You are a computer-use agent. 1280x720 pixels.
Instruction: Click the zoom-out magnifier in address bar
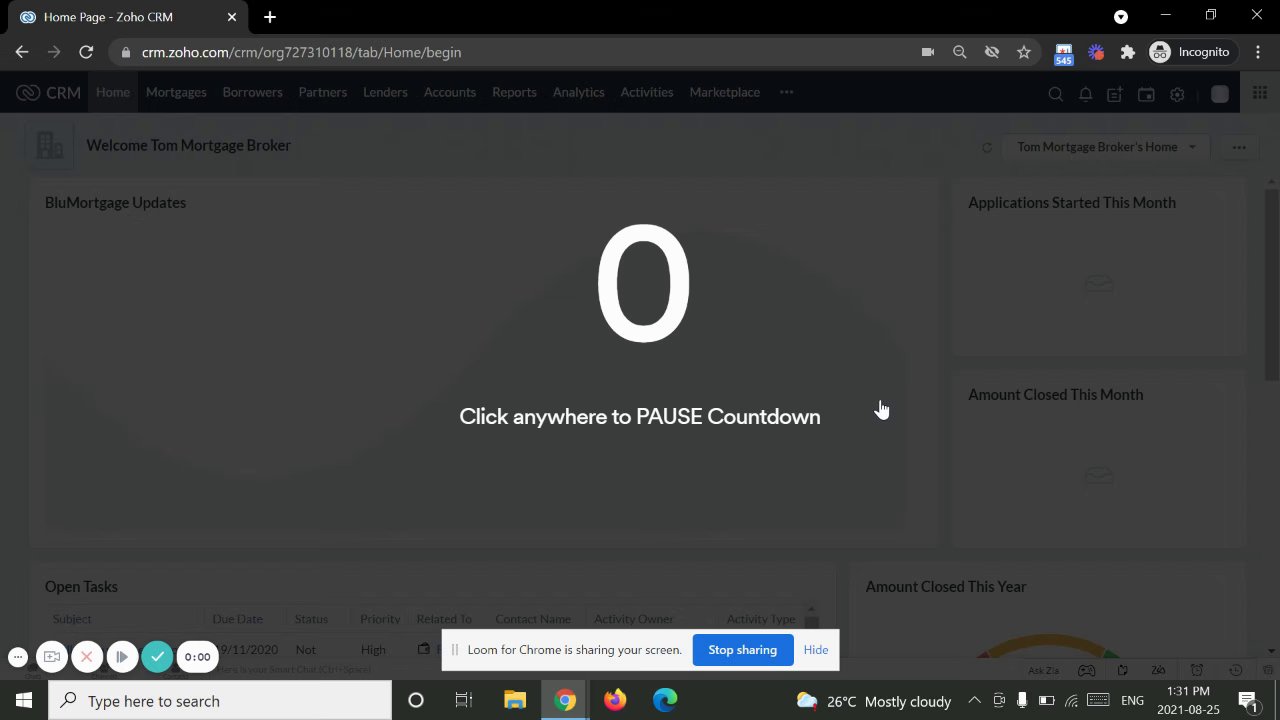pos(960,52)
